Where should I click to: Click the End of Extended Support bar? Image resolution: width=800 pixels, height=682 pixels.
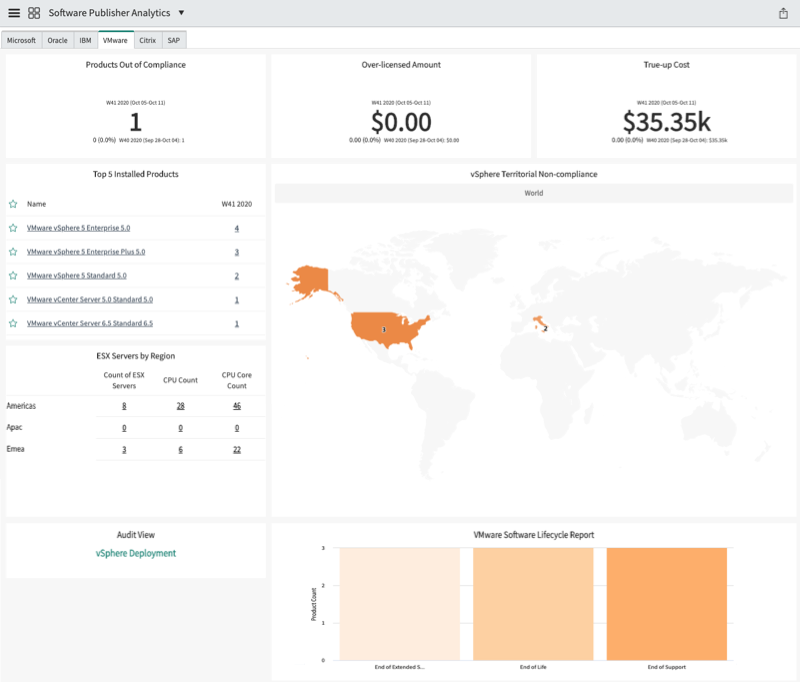tap(399, 604)
